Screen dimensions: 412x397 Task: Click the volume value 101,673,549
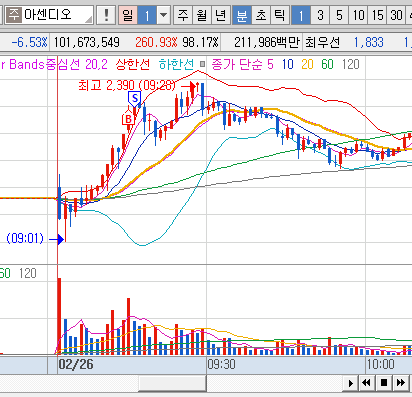tap(87, 42)
